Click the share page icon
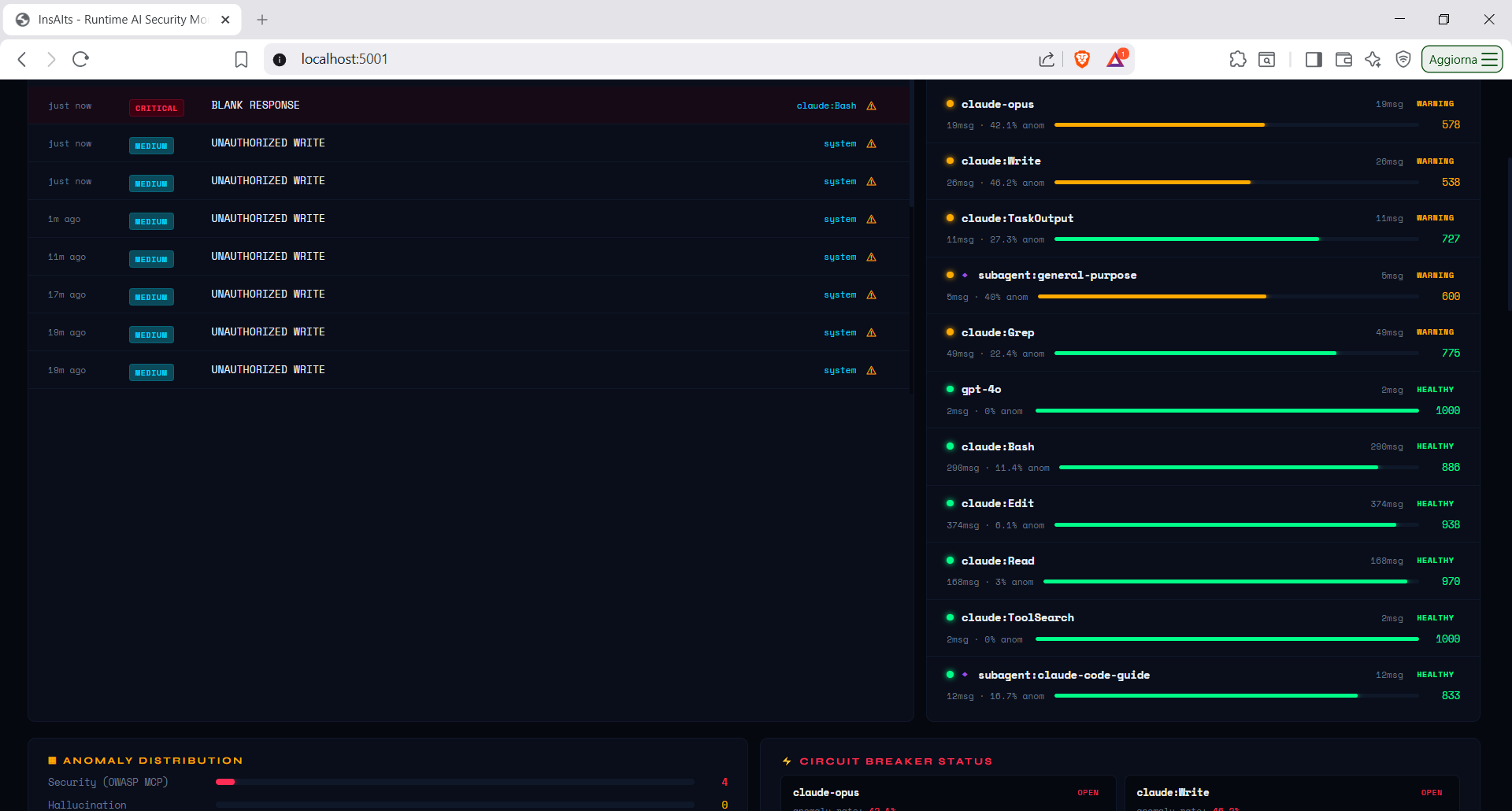Image resolution: width=1512 pixels, height=811 pixels. point(1047,59)
